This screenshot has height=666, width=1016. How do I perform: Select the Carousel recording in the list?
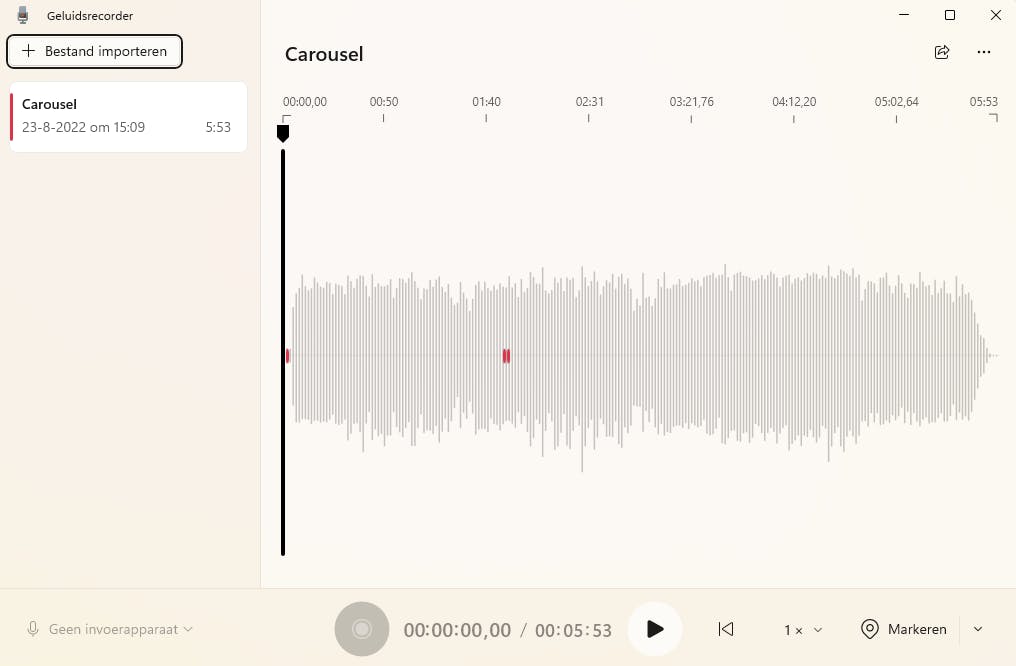pos(128,116)
